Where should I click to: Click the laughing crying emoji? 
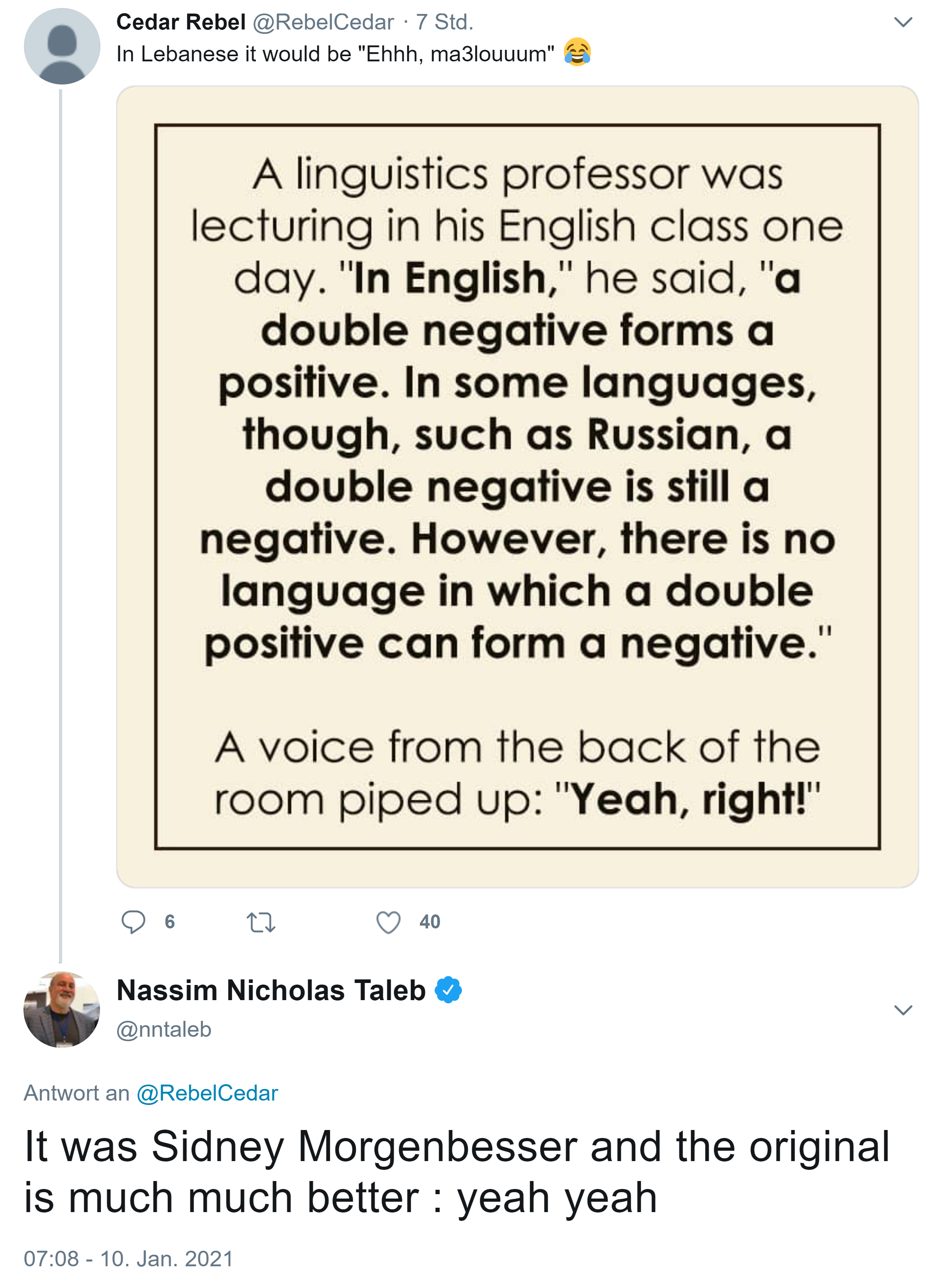577,53
